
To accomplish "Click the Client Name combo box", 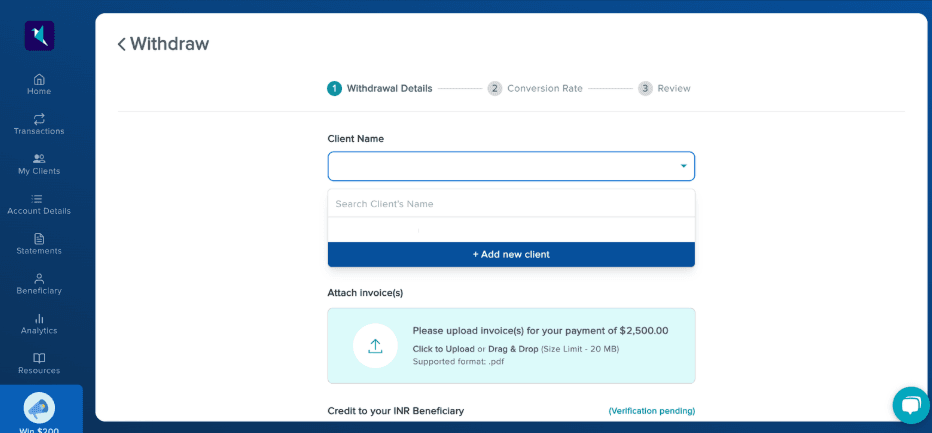I will tap(500, 166).
